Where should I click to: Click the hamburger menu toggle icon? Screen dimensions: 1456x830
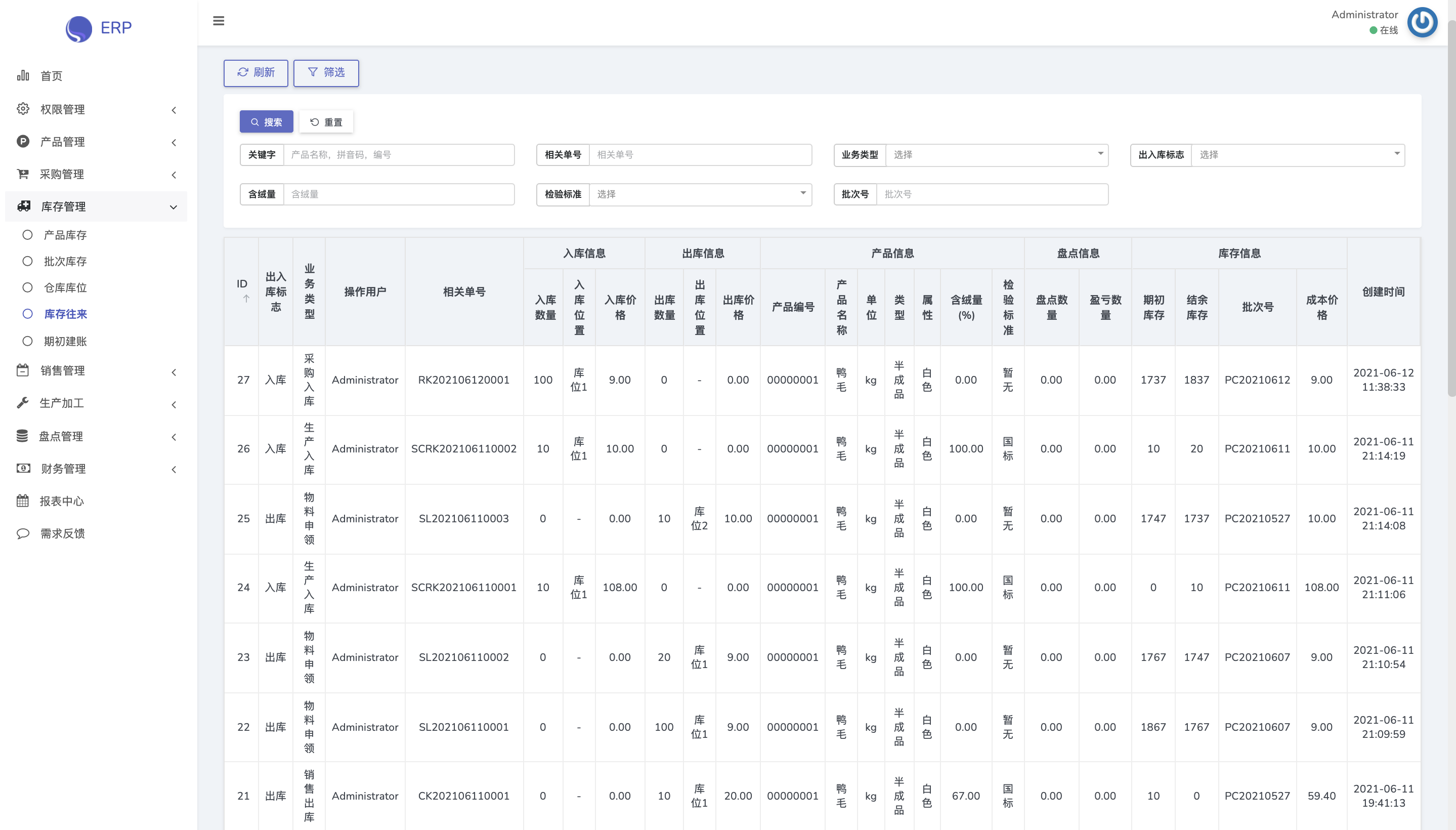(x=218, y=21)
